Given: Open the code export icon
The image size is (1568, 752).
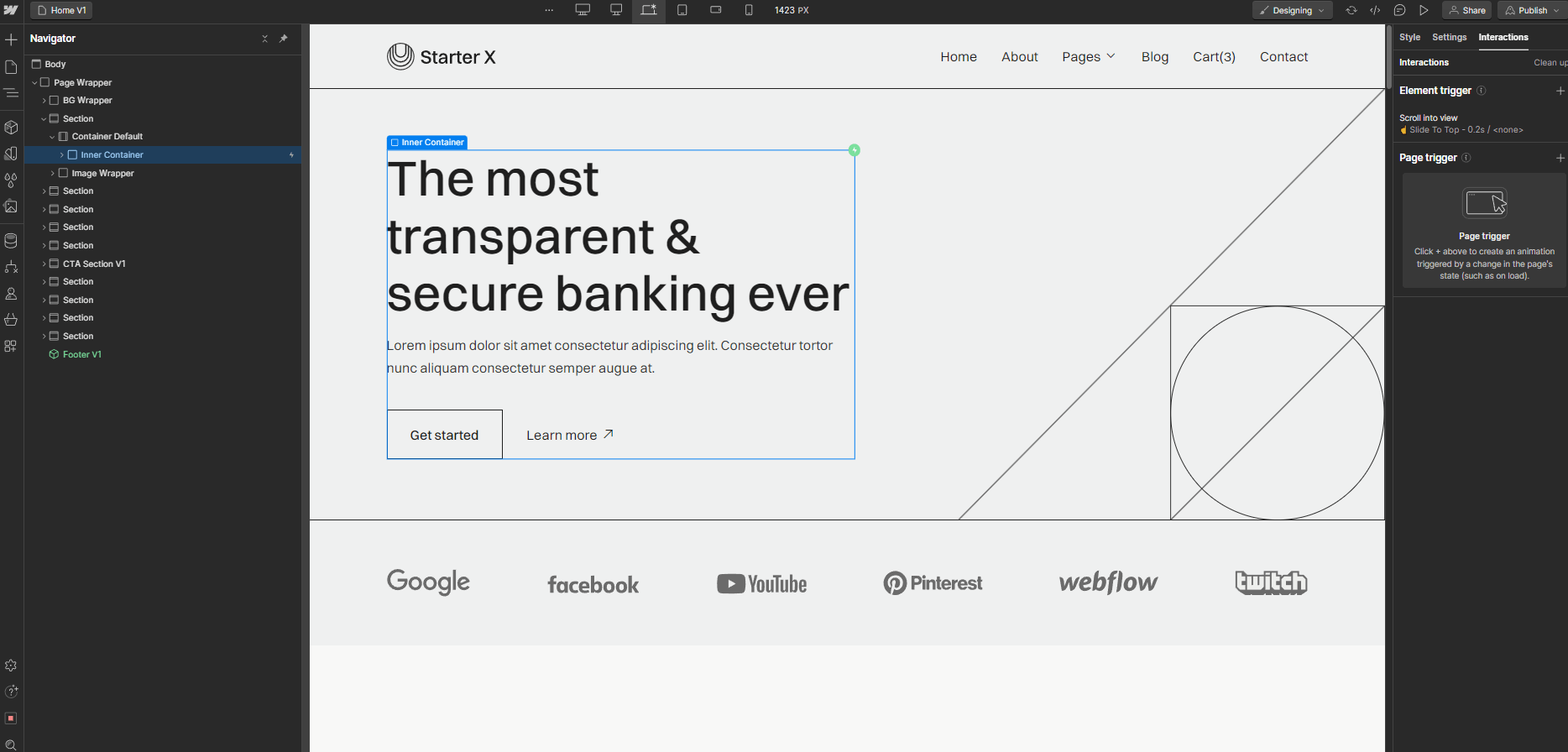Looking at the screenshot, I should tap(1375, 10).
